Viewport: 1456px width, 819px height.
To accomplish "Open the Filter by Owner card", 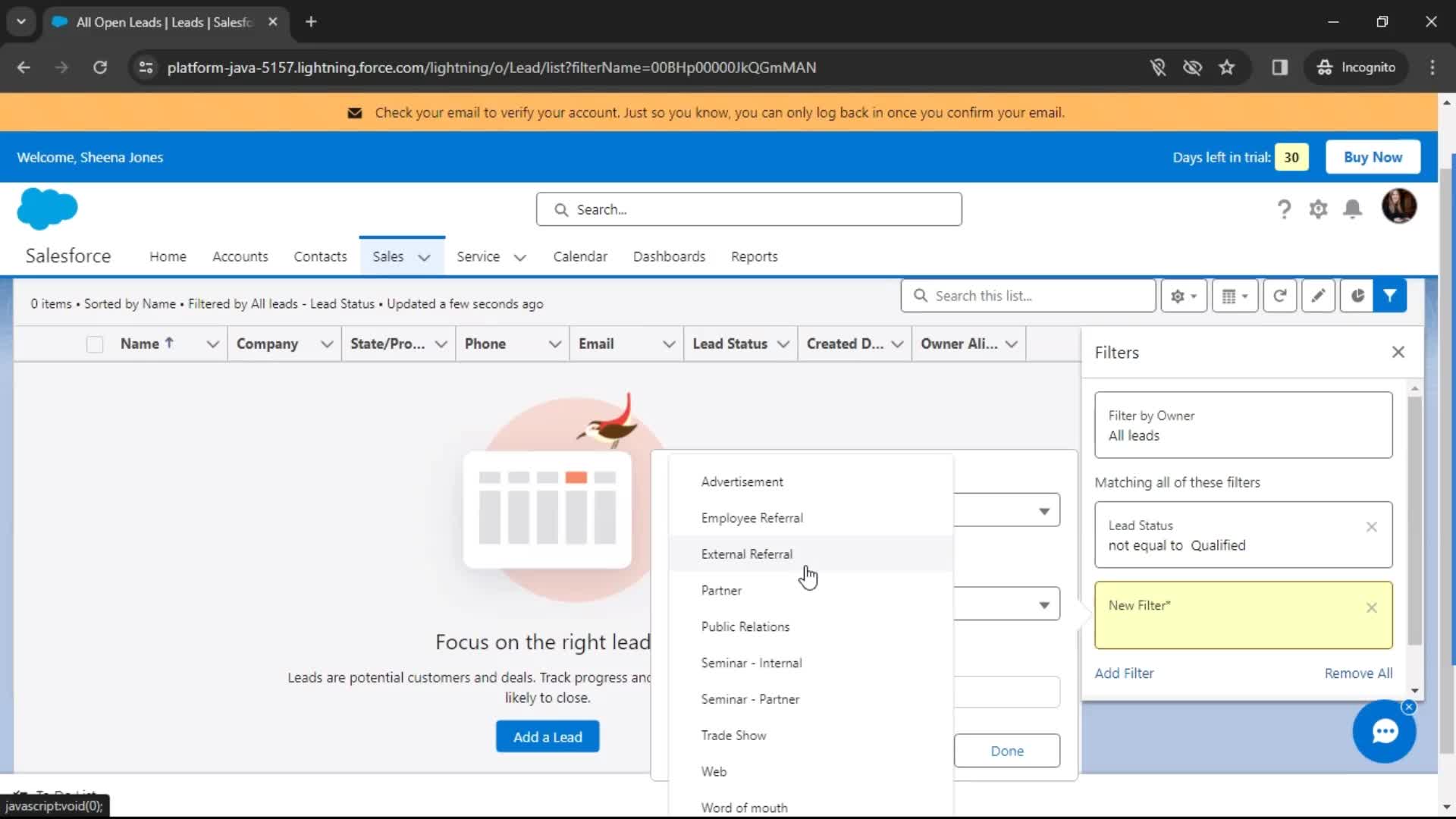I will [x=1244, y=425].
